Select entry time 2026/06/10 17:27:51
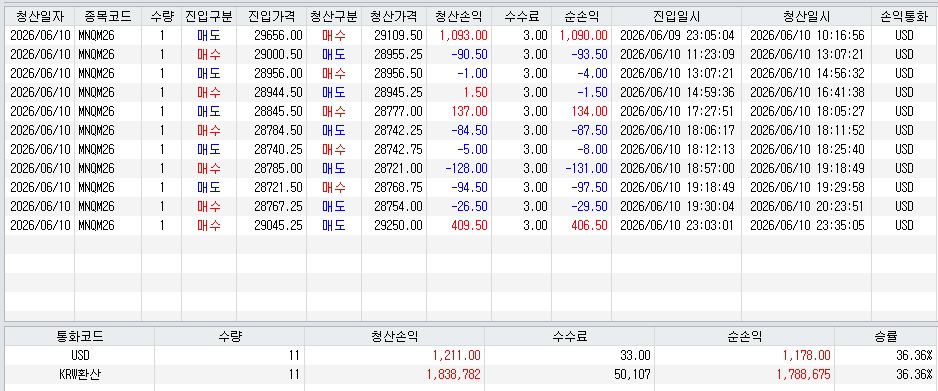938x391 pixels. click(x=677, y=112)
